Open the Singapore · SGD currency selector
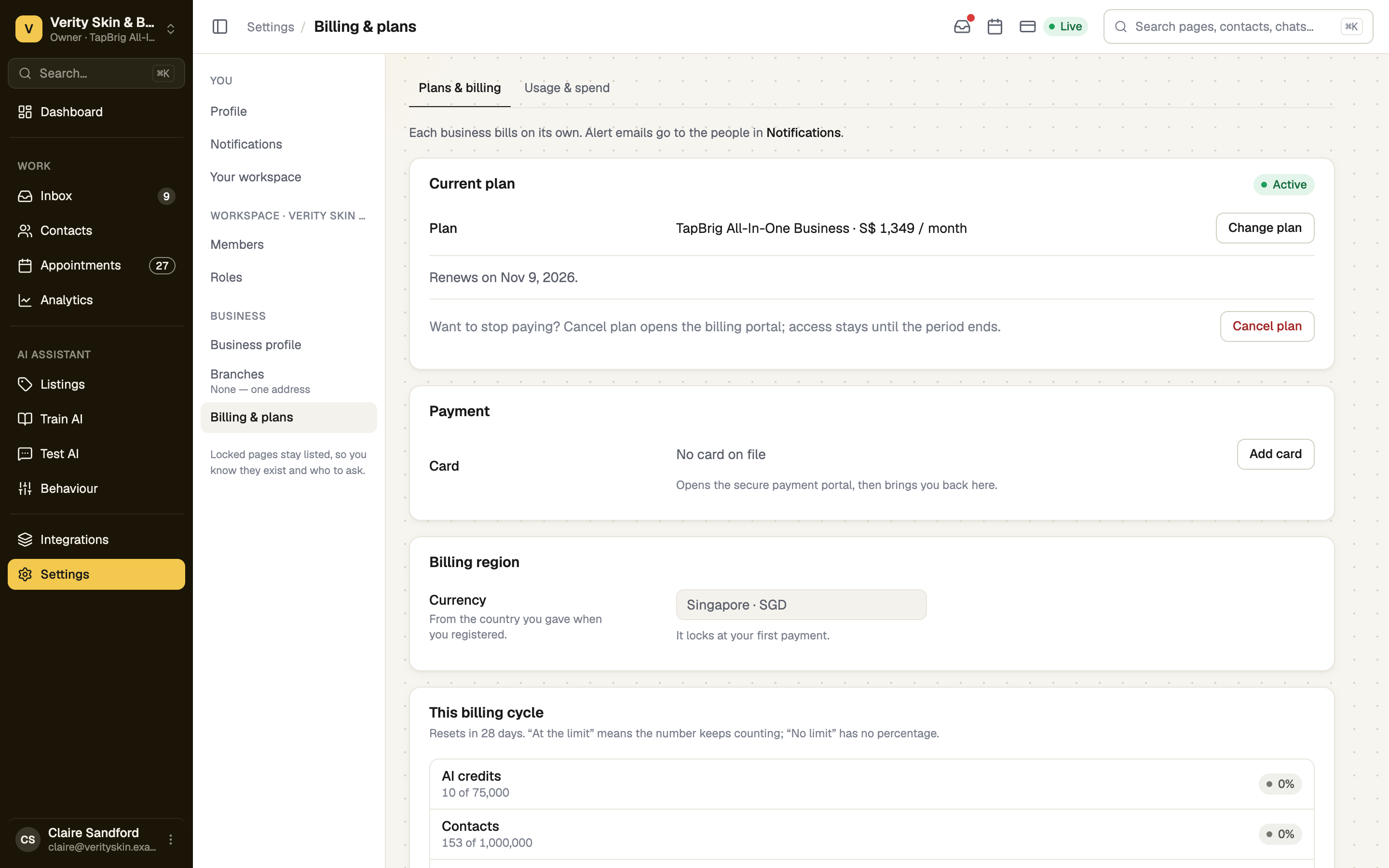The height and width of the screenshot is (868, 1389). (x=801, y=605)
